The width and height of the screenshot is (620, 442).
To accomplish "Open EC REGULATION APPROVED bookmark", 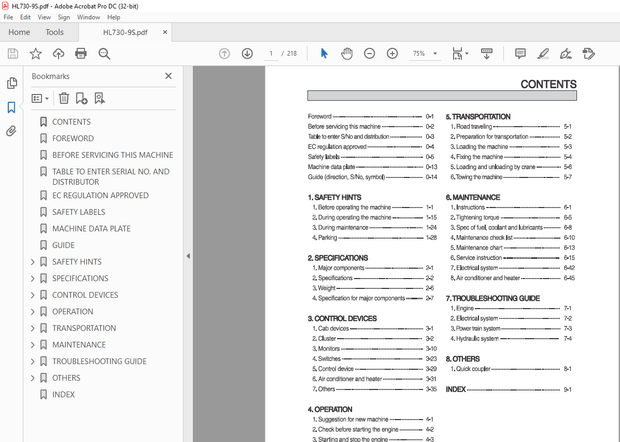I will tap(100, 195).
